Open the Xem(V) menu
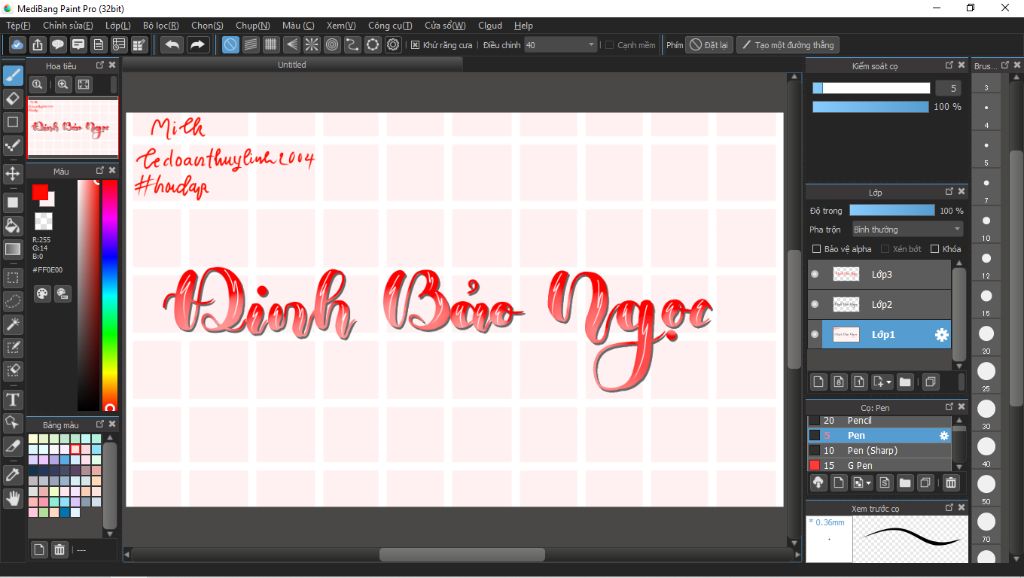1024x578 pixels. (341, 25)
